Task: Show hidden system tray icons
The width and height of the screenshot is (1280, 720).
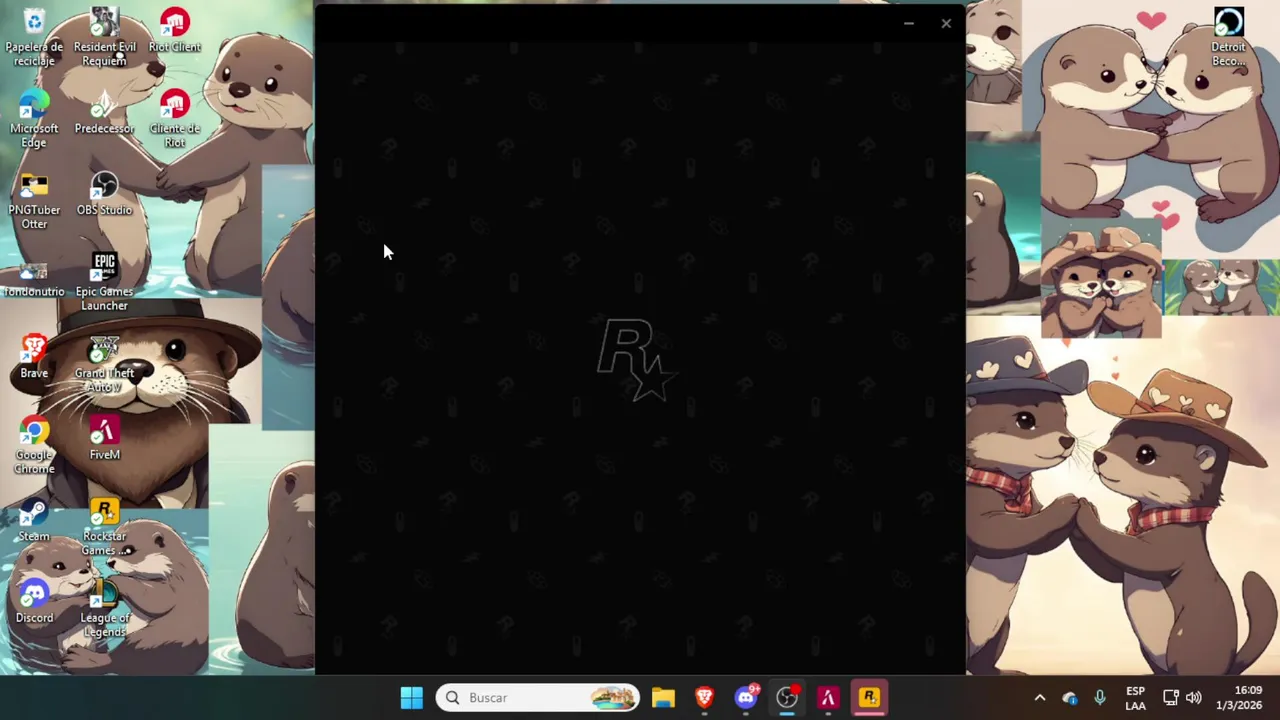Action: (x=1039, y=698)
